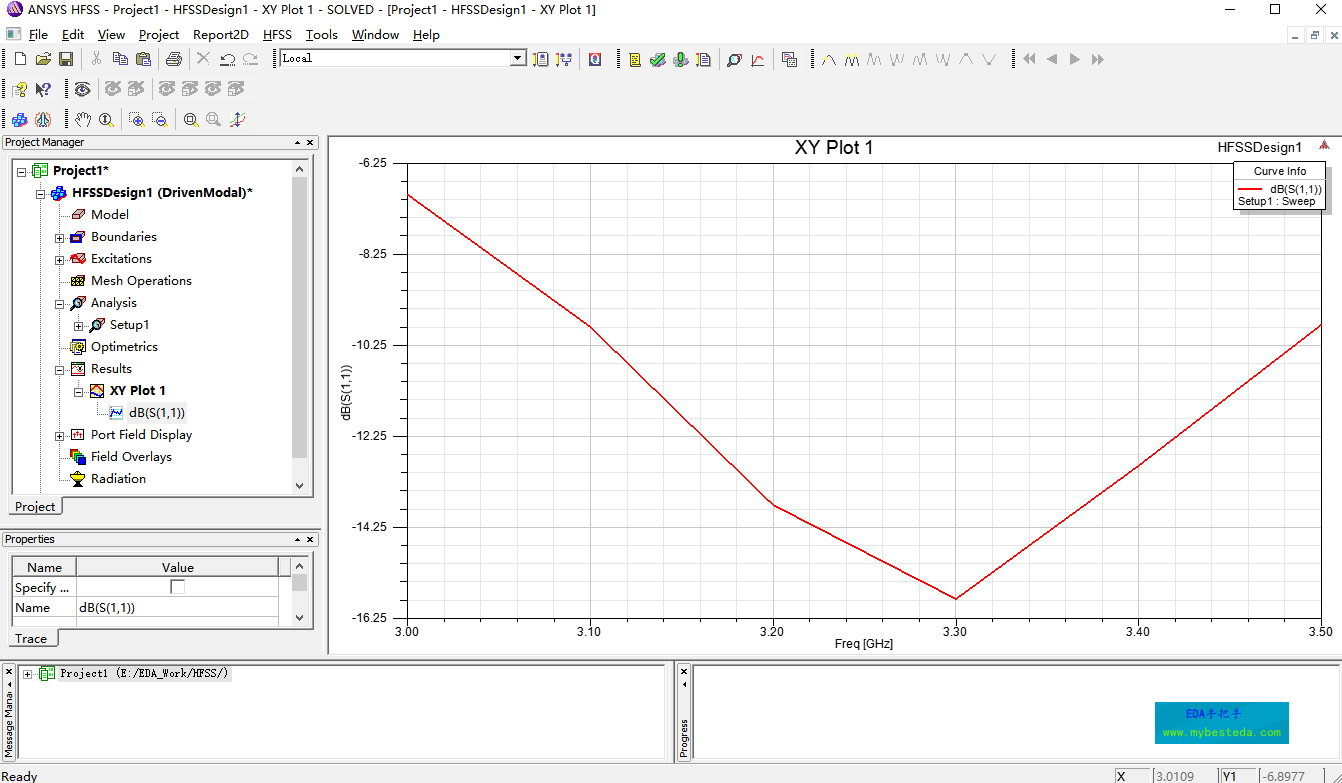Switch to the Trace tab
1342x783 pixels.
coord(31,638)
